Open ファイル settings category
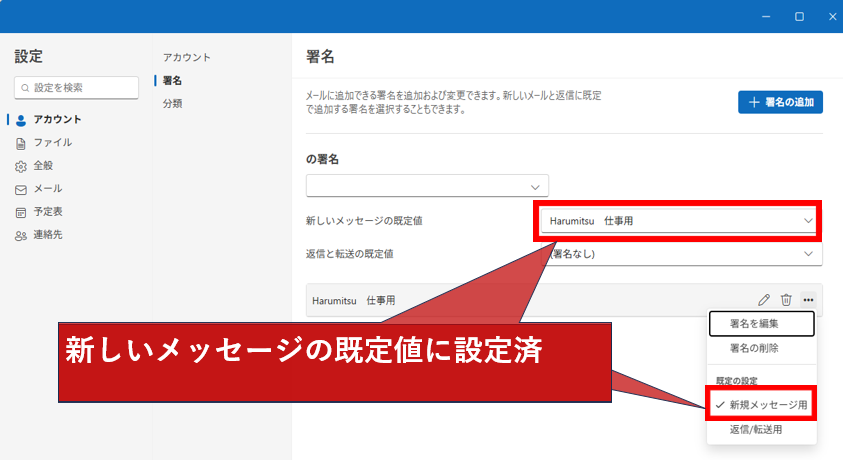Image resolution: width=843 pixels, height=460 pixels. click(x=52, y=142)
